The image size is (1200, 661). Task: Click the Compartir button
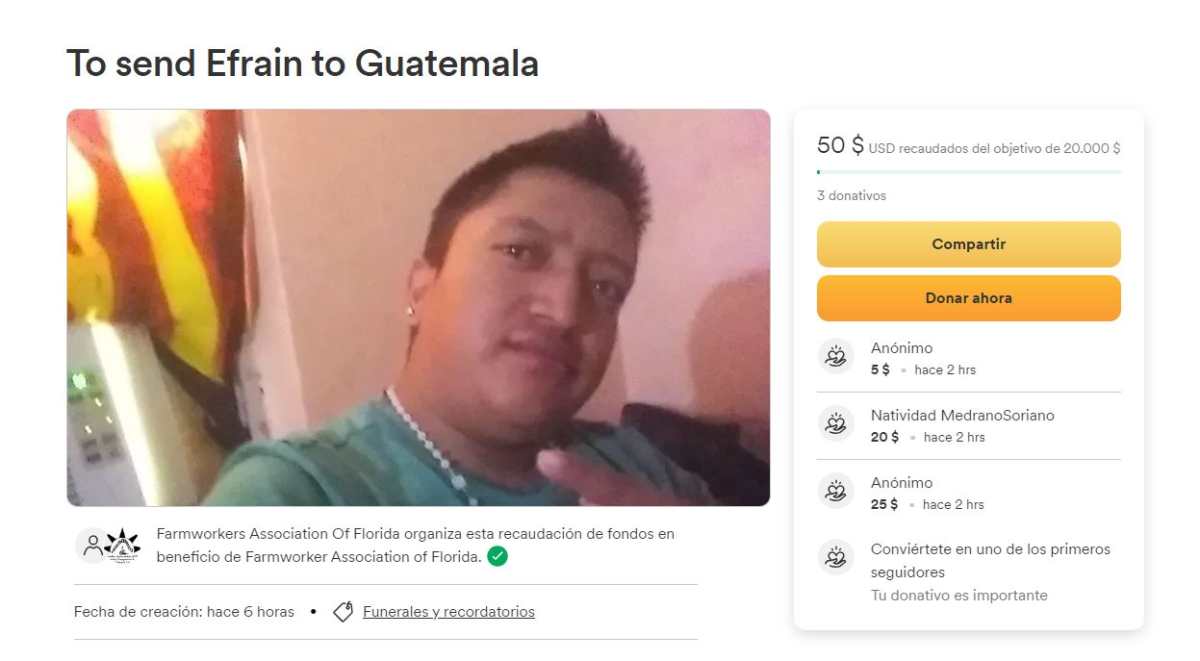968,244
